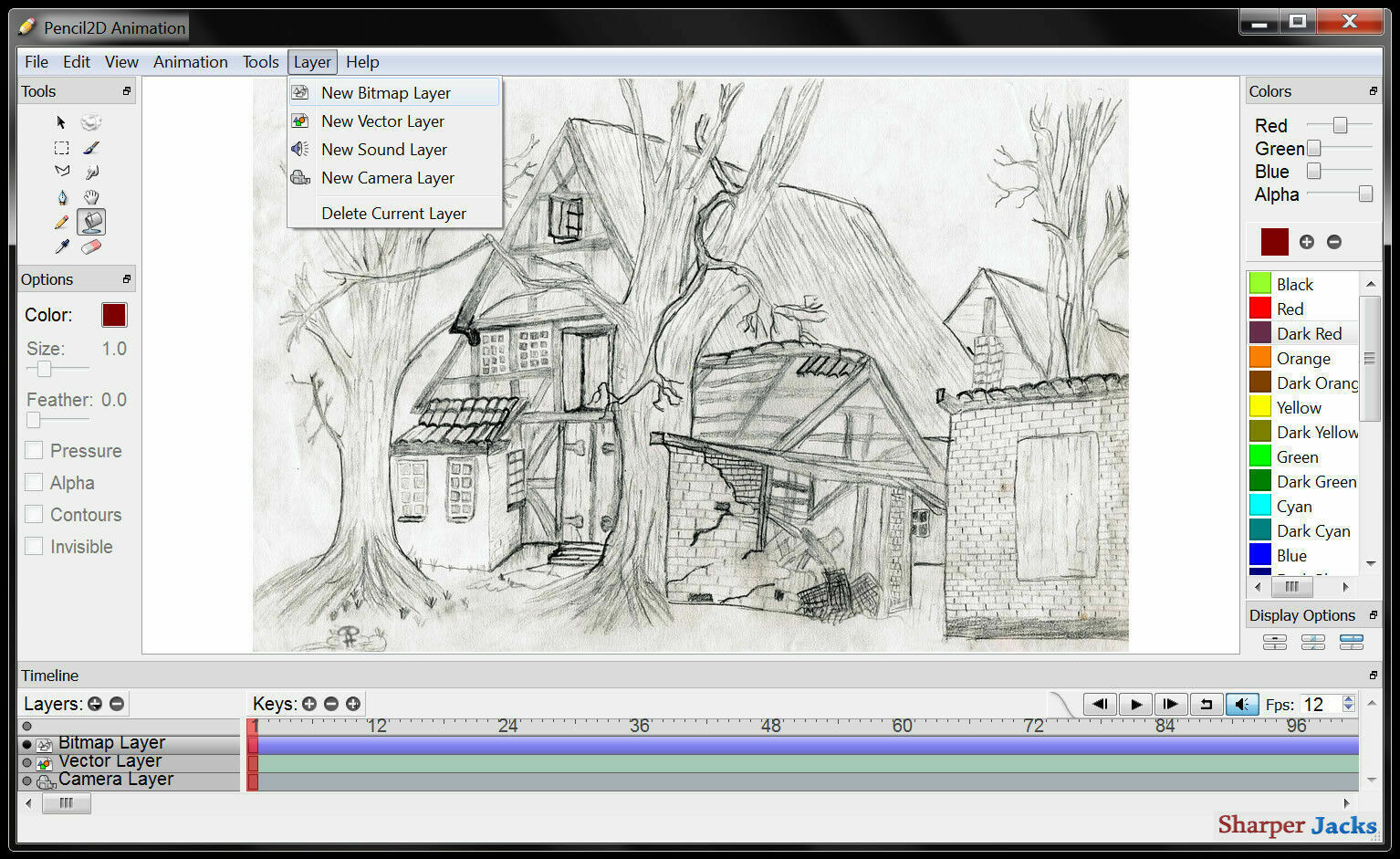Click the Red colour slider handle

1340,125
